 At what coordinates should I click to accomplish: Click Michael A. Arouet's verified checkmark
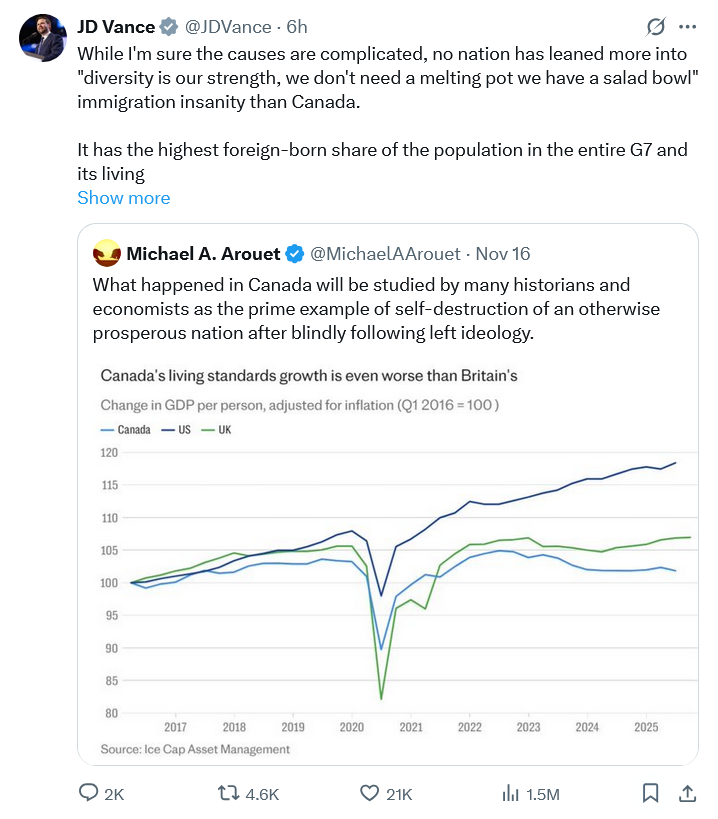295,254
